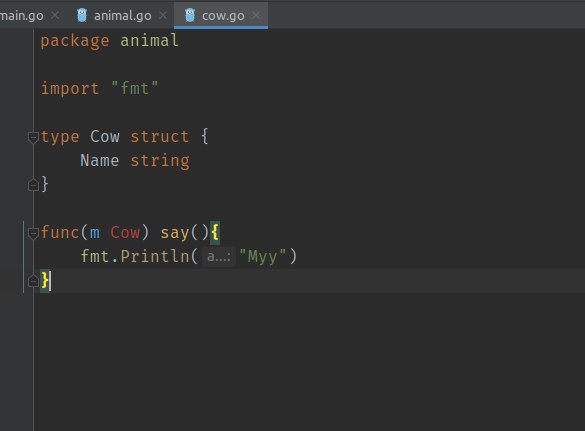Click the 'Println' function call
The height and width of the screenshot is (431, 585).
point(155,256)
